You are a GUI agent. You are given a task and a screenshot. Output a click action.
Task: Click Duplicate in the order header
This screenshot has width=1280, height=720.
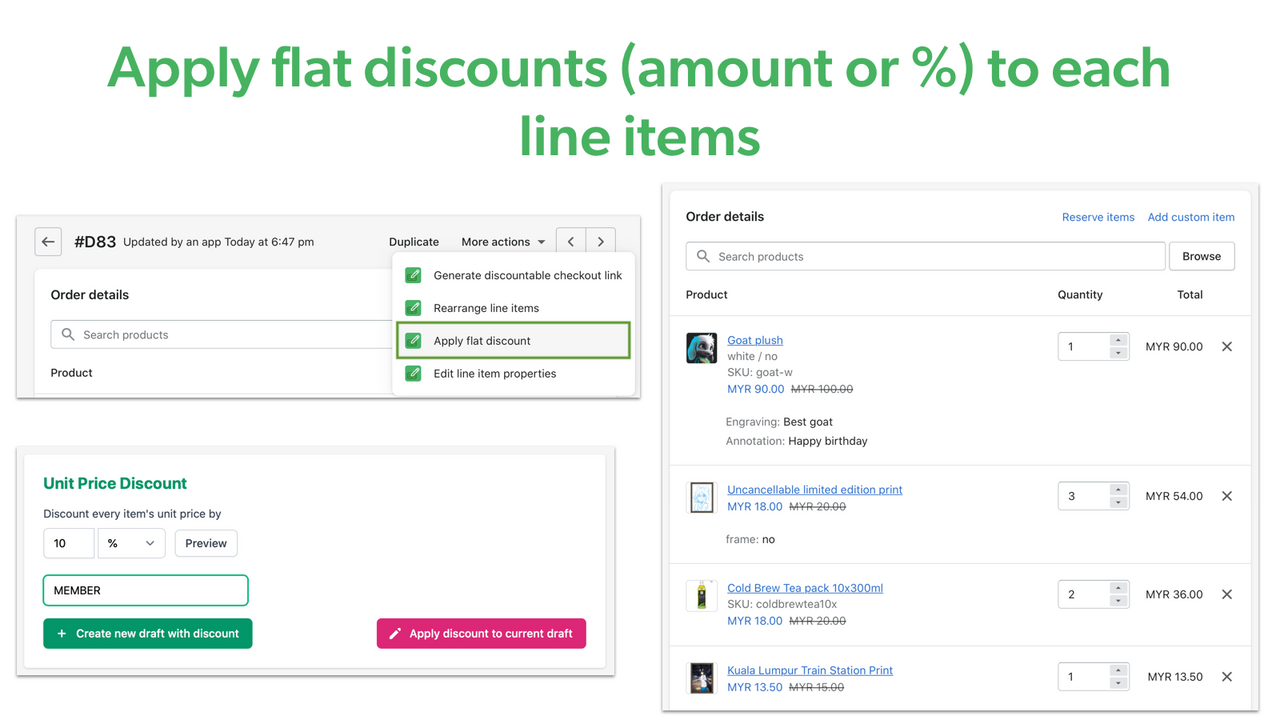(x=414, y=241)
